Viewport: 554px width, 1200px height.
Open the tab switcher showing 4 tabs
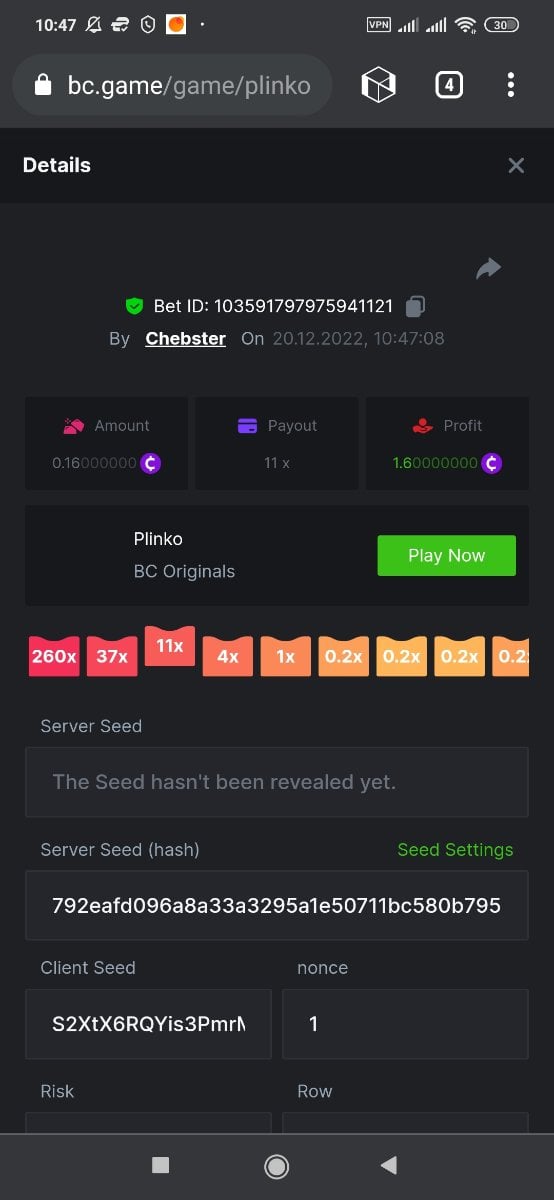pyautogui.click(x=449, y=85)
